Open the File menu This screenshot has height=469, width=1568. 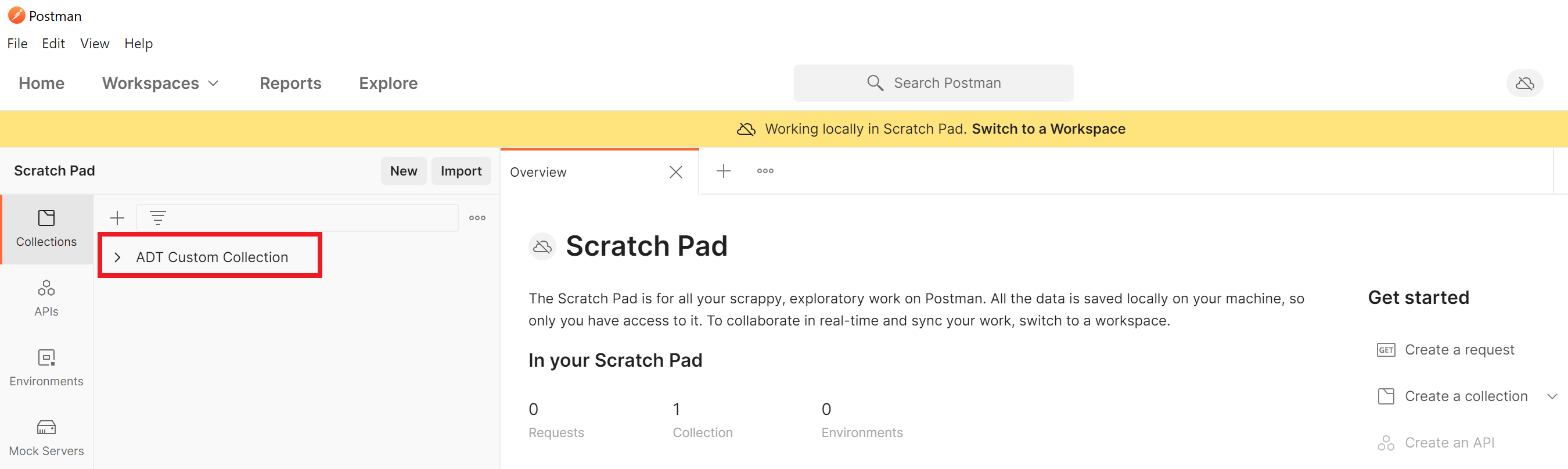point(17,44)
